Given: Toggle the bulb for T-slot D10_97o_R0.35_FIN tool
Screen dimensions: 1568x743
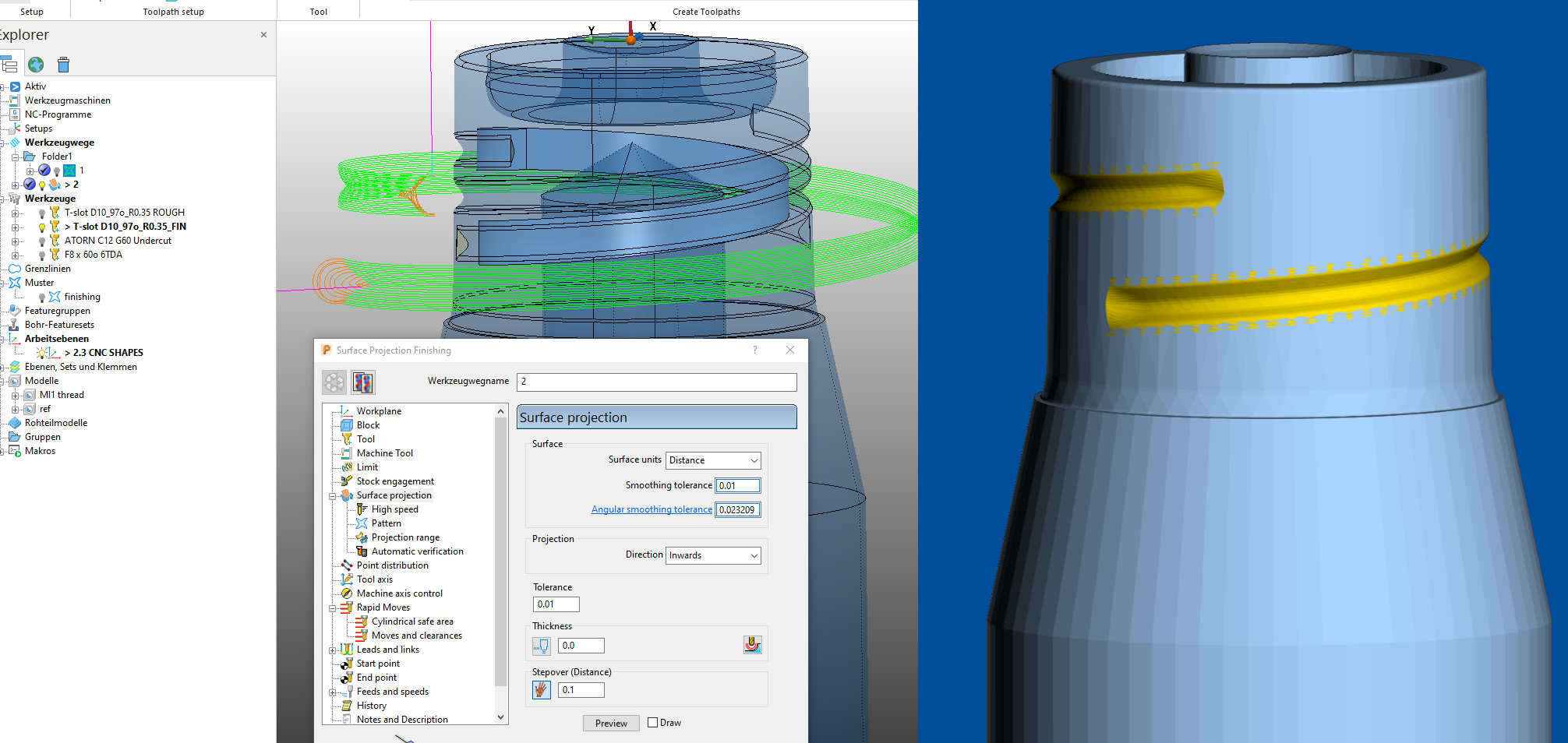Looking at the screenshot, I should click(x=41, y=227).
